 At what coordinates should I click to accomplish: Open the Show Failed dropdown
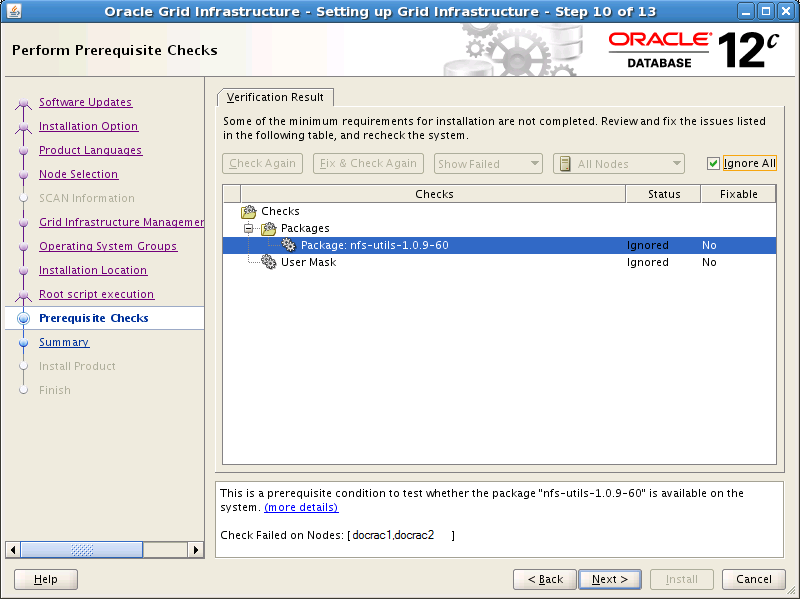(488, 164)
